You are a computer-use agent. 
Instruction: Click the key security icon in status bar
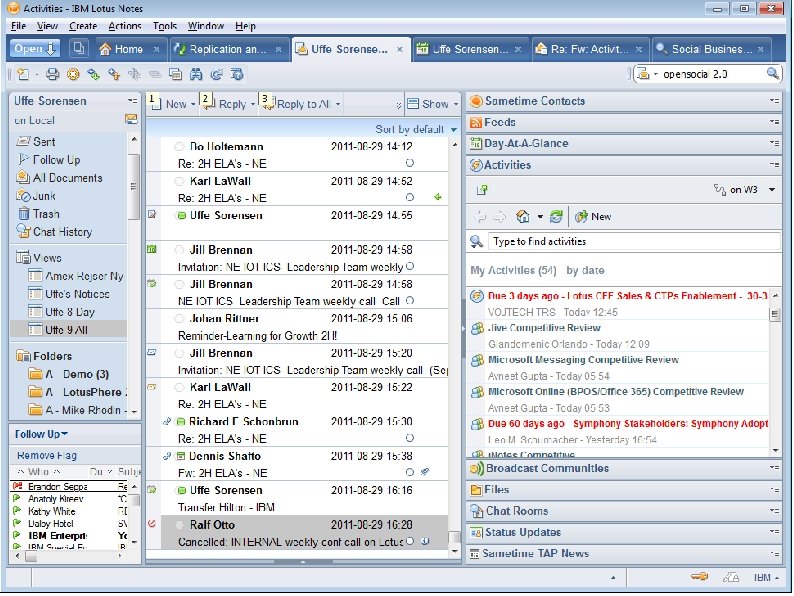[x=699, y=577]
